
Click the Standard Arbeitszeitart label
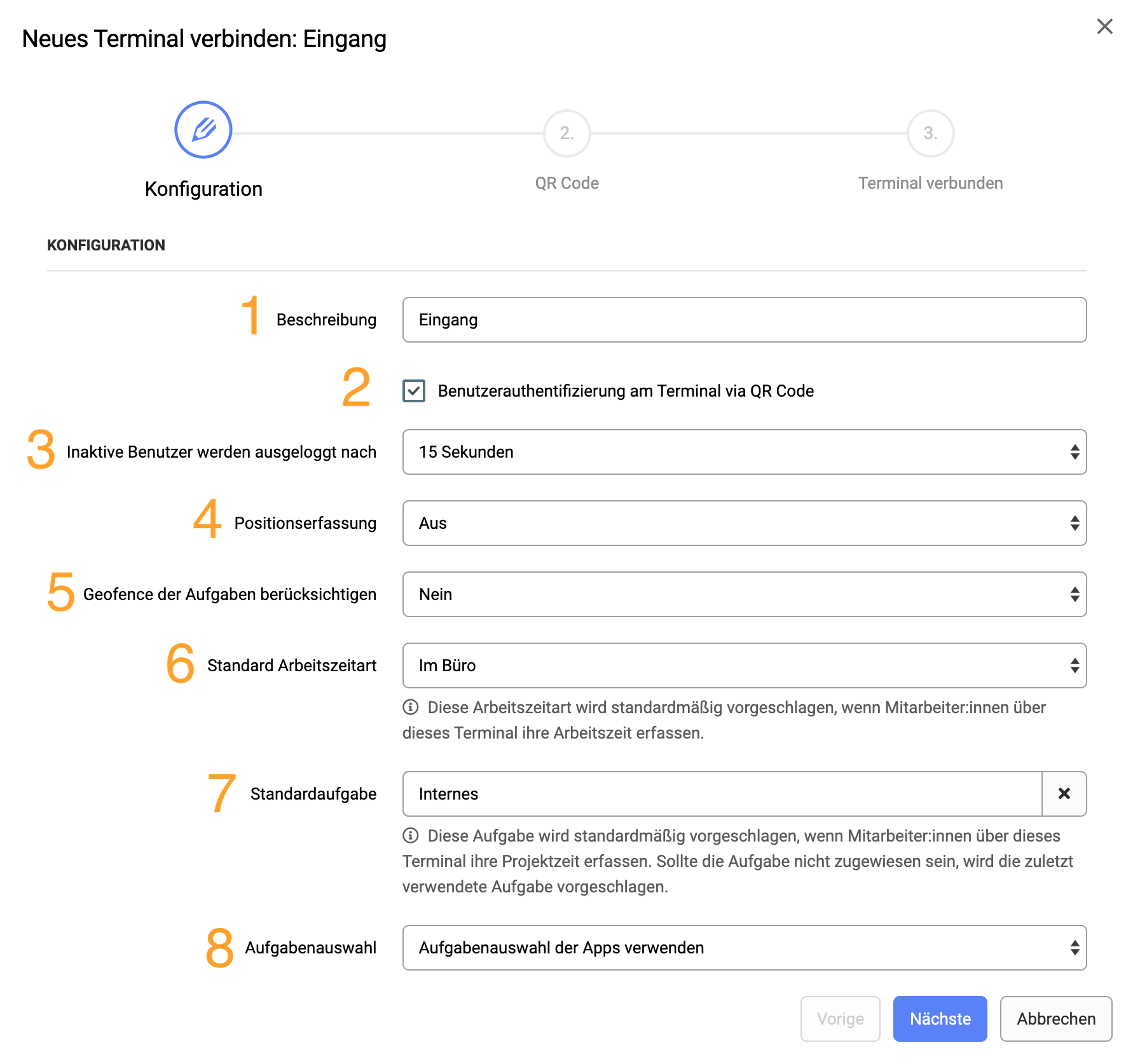point(292,665)
